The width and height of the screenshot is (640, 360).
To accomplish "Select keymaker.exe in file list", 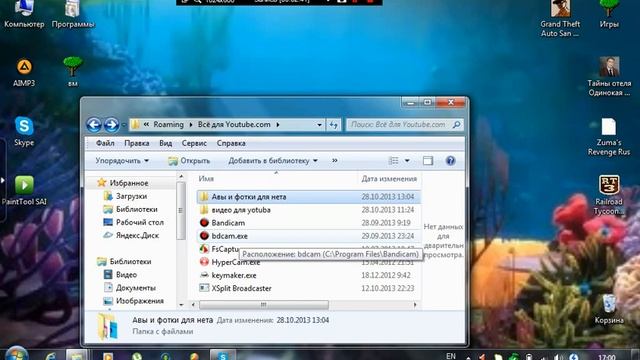I will [x=309, y=275].
